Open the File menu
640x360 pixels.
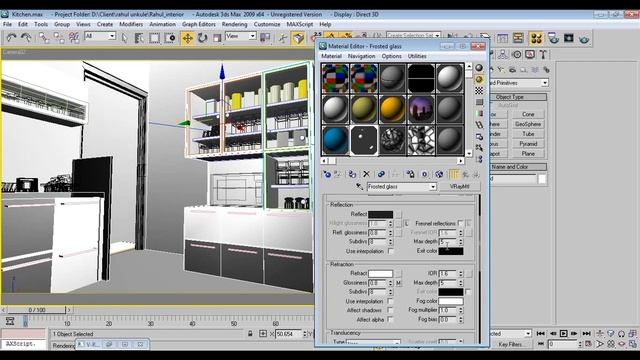(8, 24)
